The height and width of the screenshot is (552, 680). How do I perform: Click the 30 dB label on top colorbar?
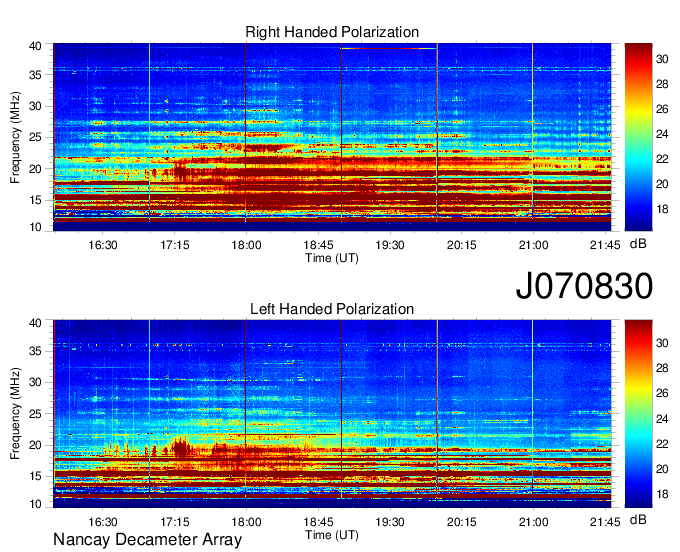pos(662,59)
